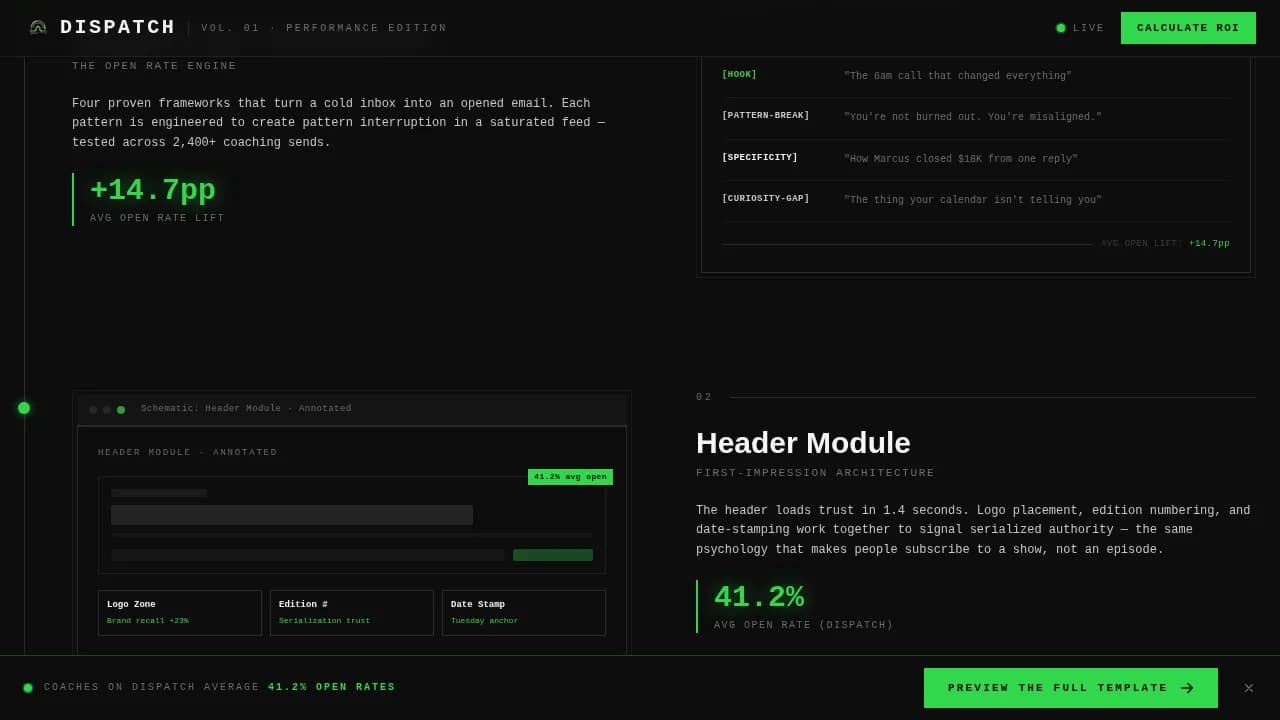1280x720 pixels.
Task: Click the Header Module heading
Action: [803, 443]
